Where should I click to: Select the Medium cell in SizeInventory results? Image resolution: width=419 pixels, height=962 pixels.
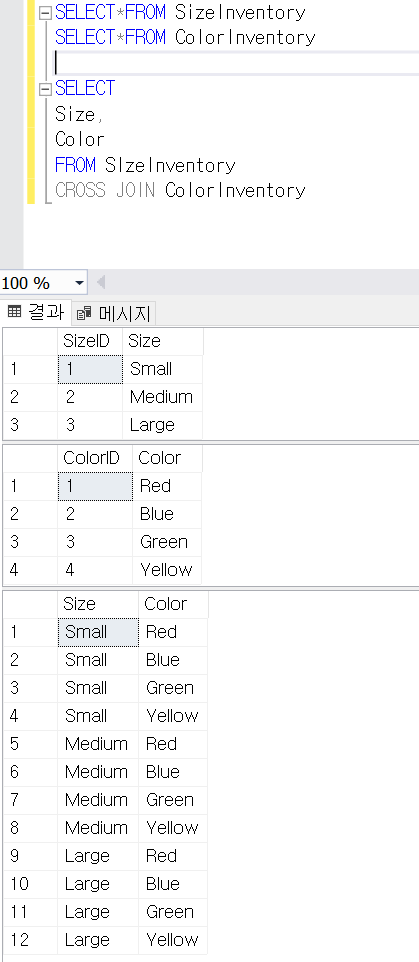(x=163, y=397)
